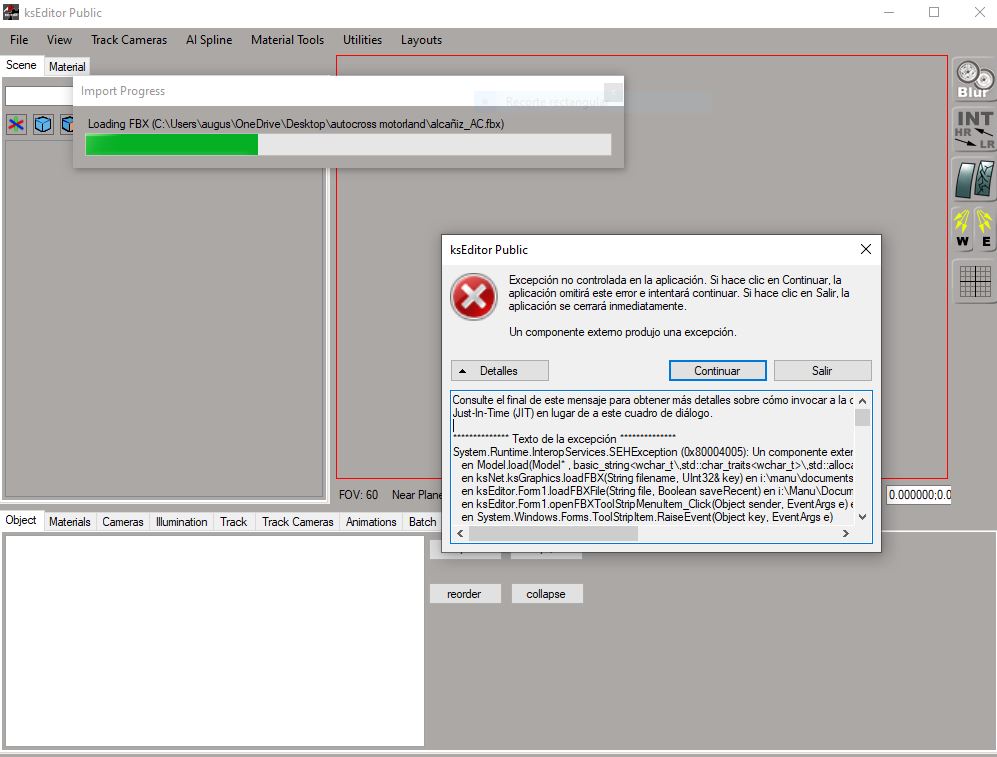Open the Track Cameras menu
Image resolution: width=997 pixels, height=757 pixels.
pyautogui.click(x=129, y=39)
